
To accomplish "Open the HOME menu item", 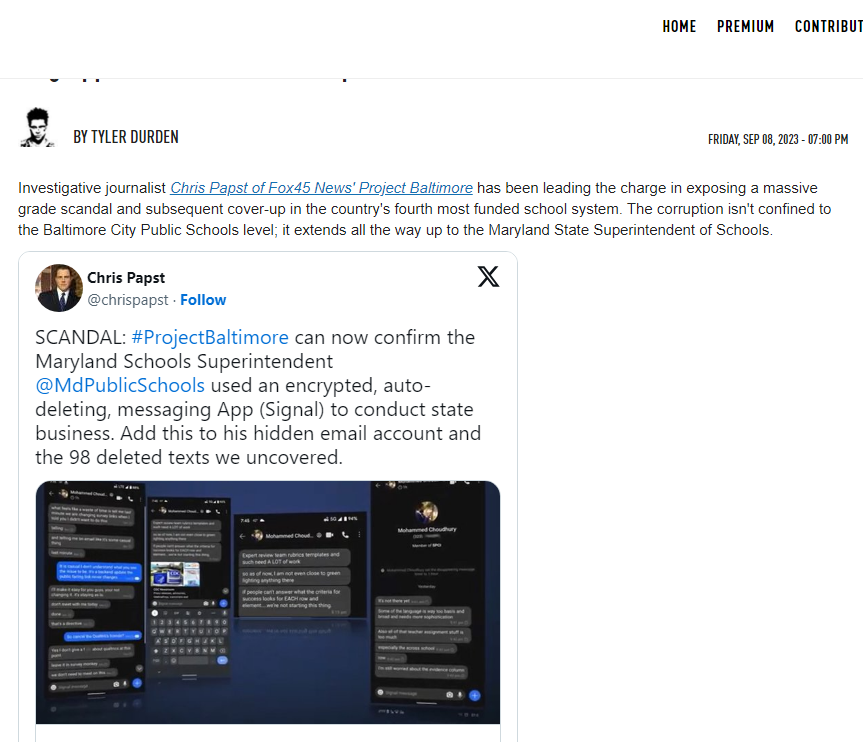I will [x=679, y=26].
